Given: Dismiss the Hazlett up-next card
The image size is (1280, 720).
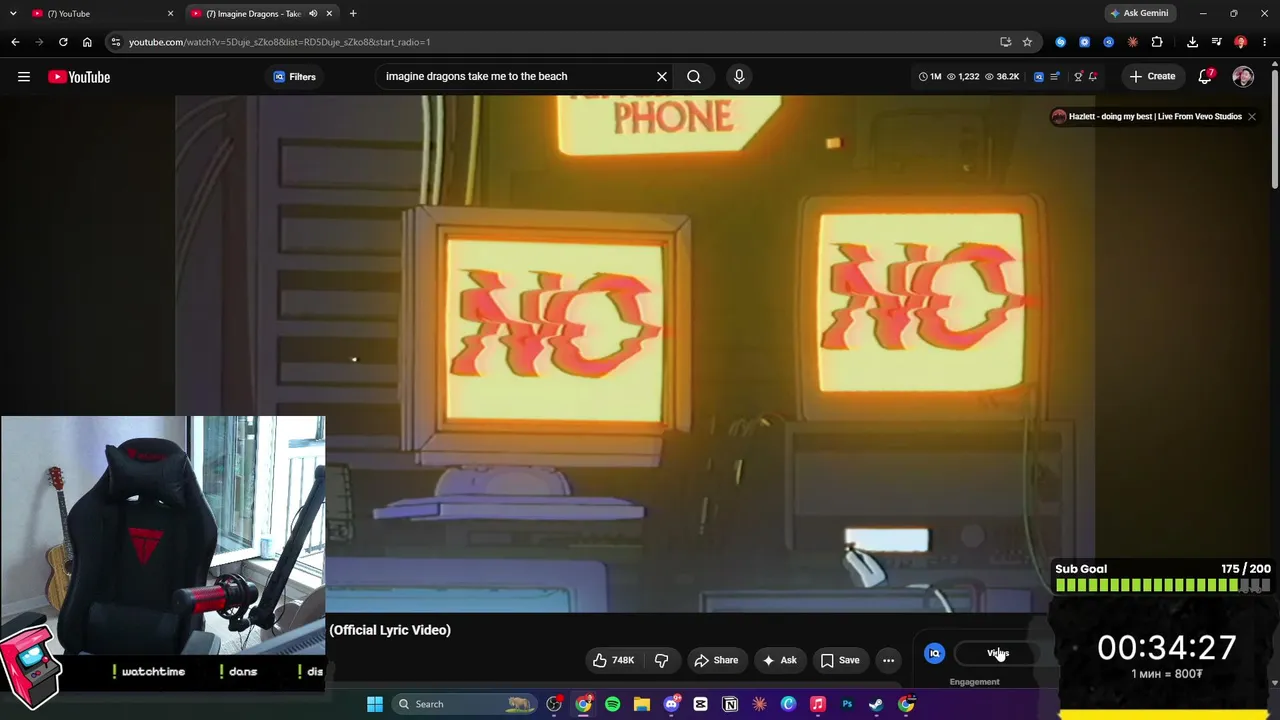Looking at the screenshot, I should [x=1251, y=117].
